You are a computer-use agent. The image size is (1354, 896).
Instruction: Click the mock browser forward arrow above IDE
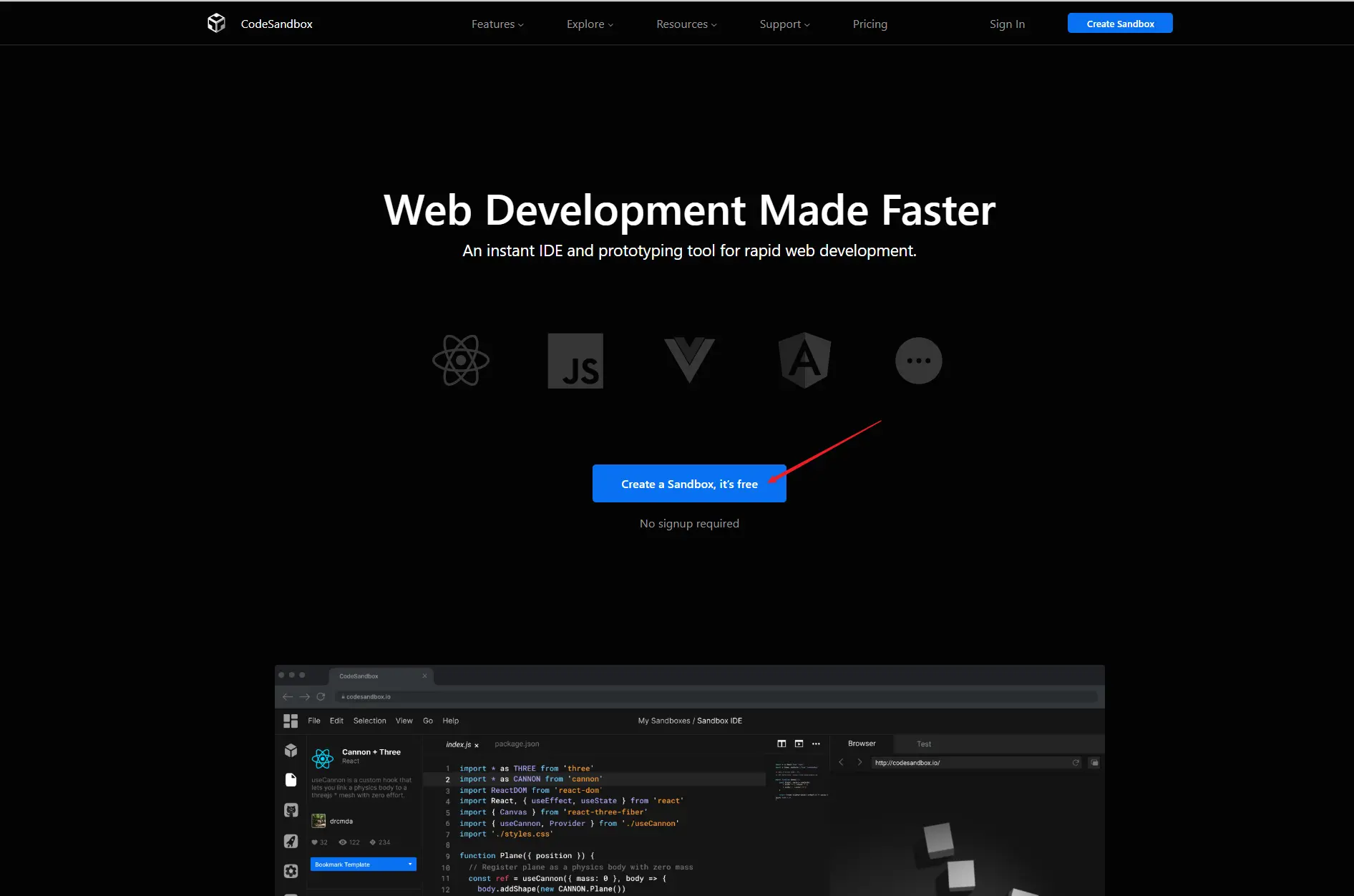pos(304,696)
